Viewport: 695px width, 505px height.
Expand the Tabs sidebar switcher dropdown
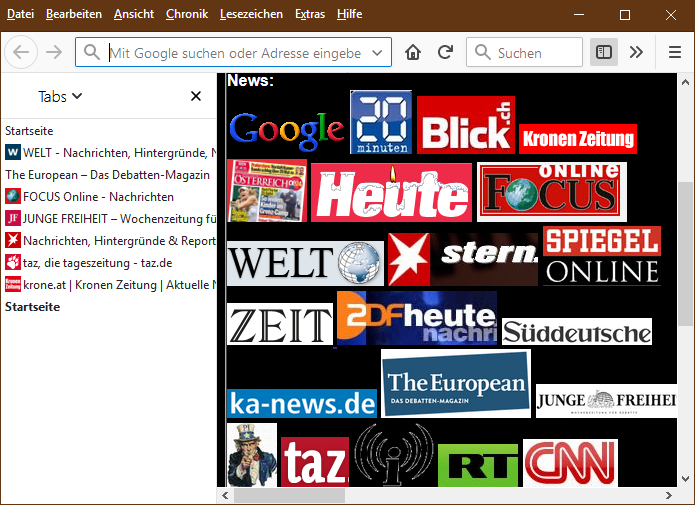60,97
